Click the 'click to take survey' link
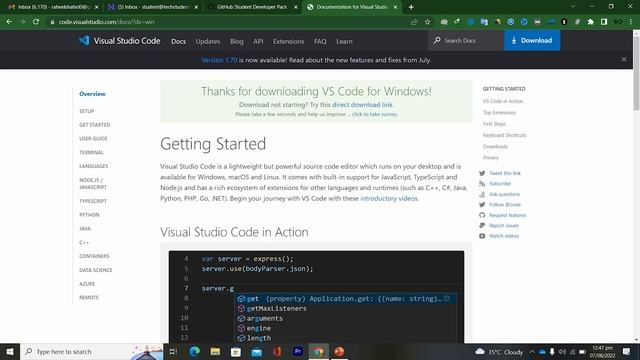This screenshot has height=360, width=640. (x=374, y=114)
